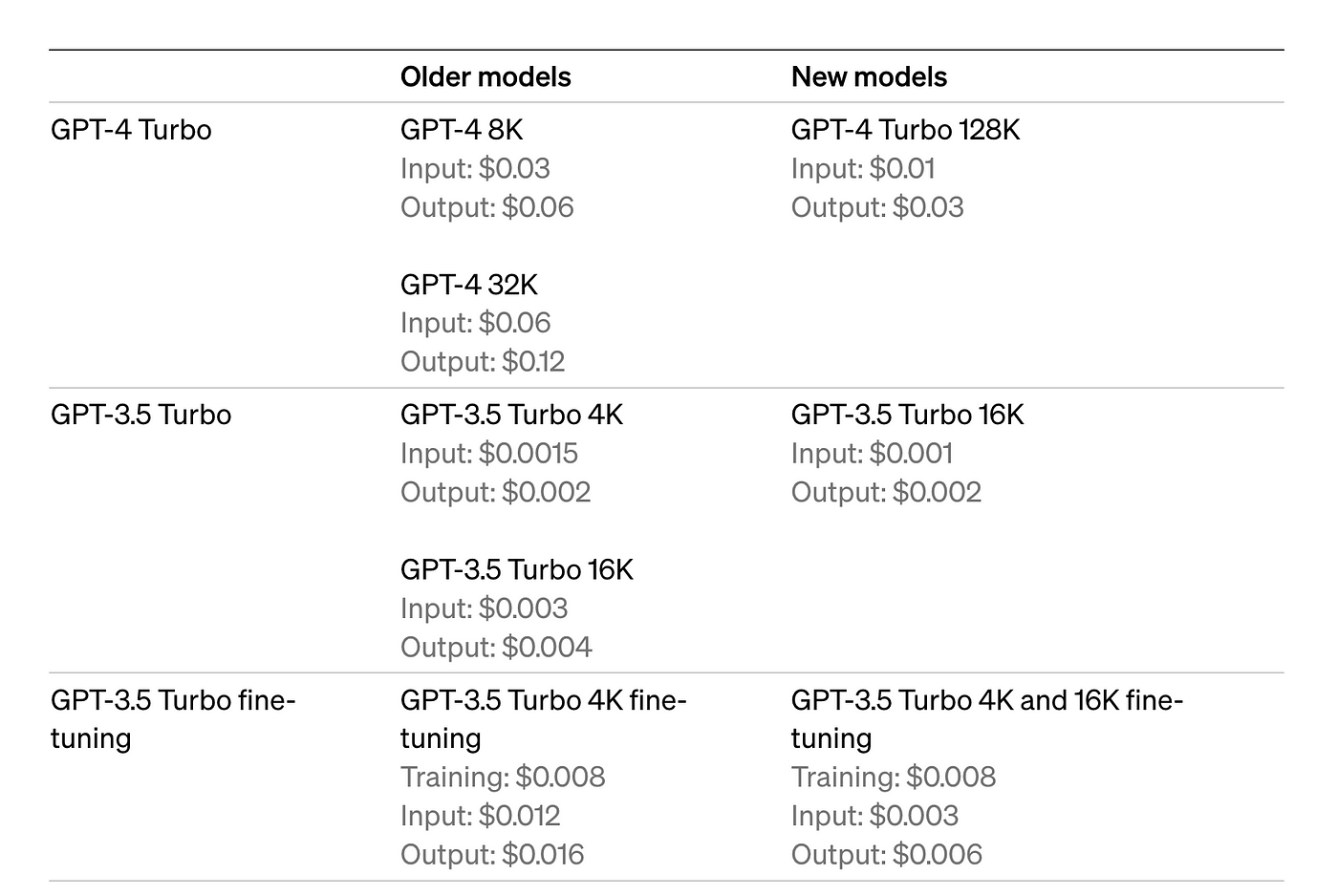This screenshot has height=896, width=1338.
Task: Select GPT-4 32K Output: $0.12 price
Action: 483,361
